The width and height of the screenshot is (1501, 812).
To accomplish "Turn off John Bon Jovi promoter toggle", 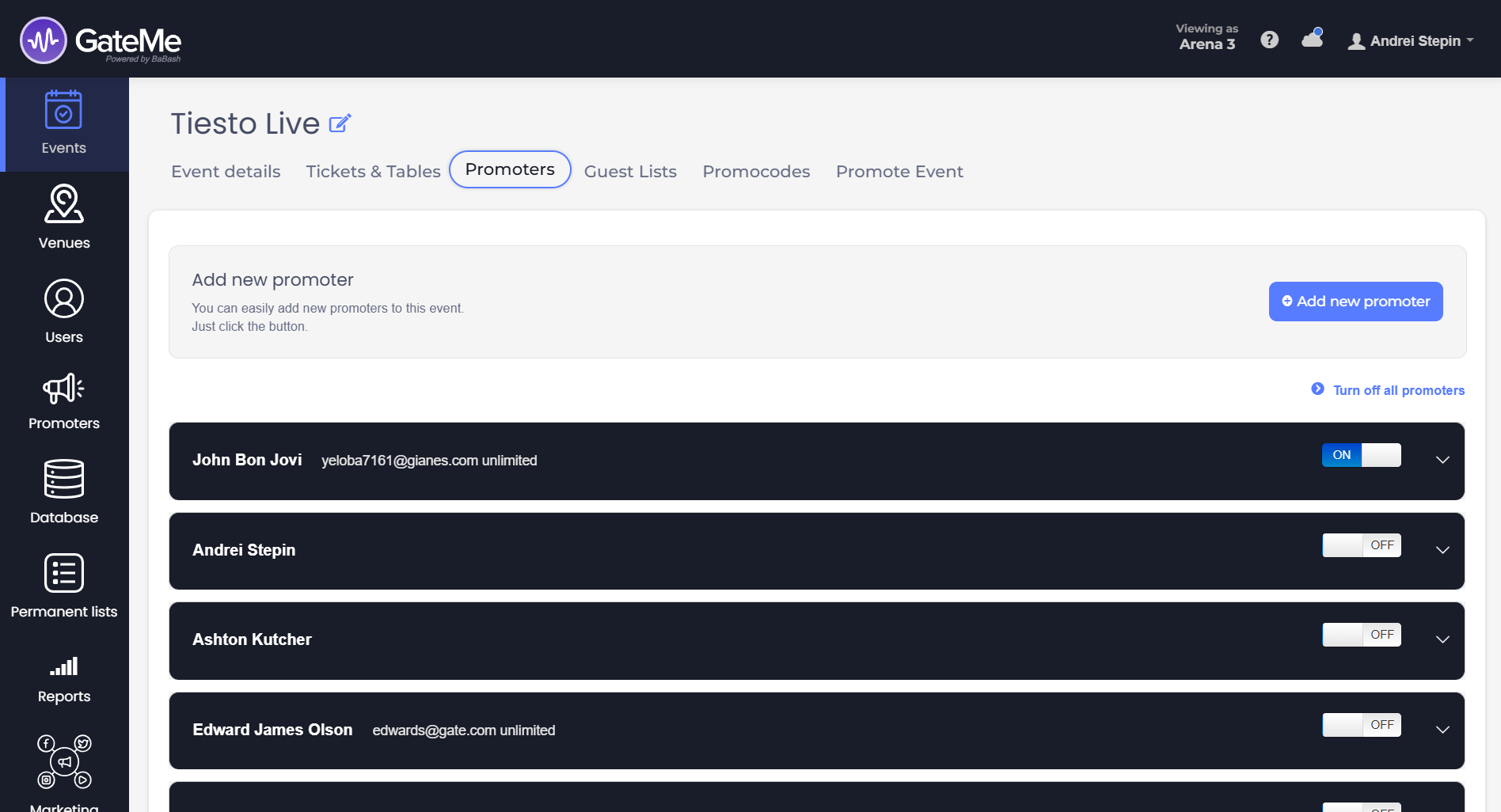I will pyautogui.click(x=1361, y=455).
